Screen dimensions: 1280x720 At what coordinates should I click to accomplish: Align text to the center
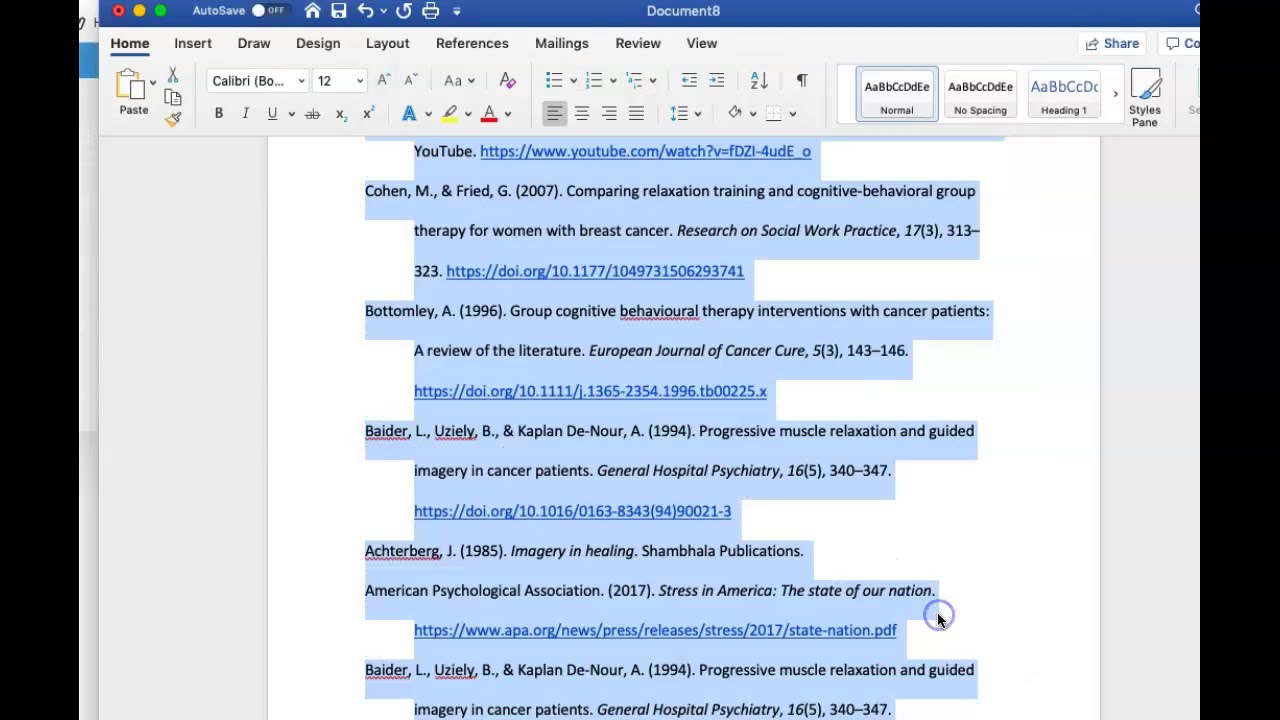[581, 114]
